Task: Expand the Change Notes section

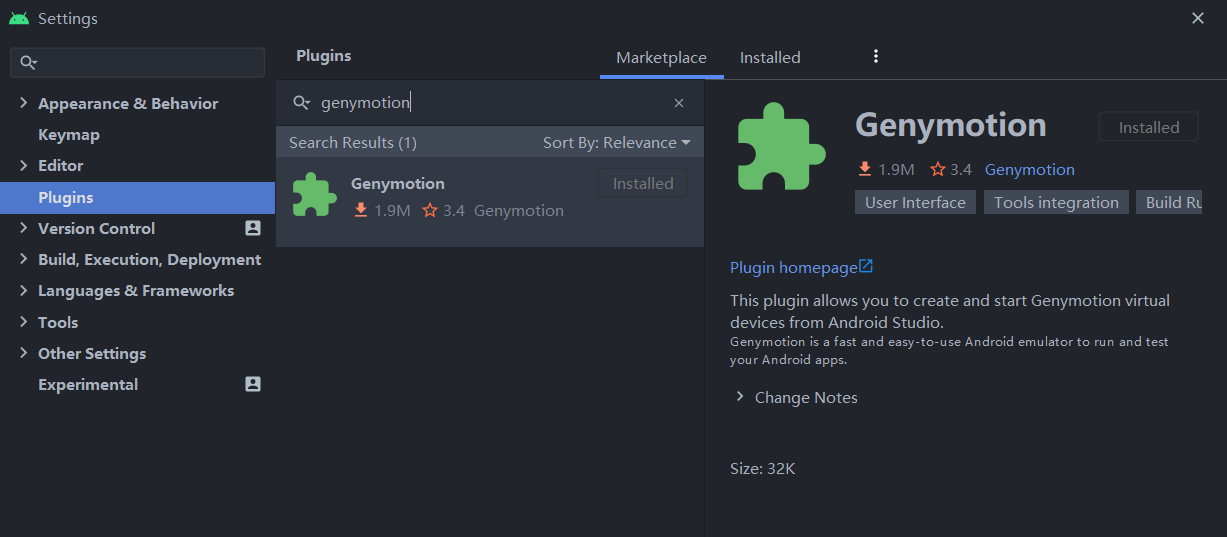Action: tap(740, 397)
